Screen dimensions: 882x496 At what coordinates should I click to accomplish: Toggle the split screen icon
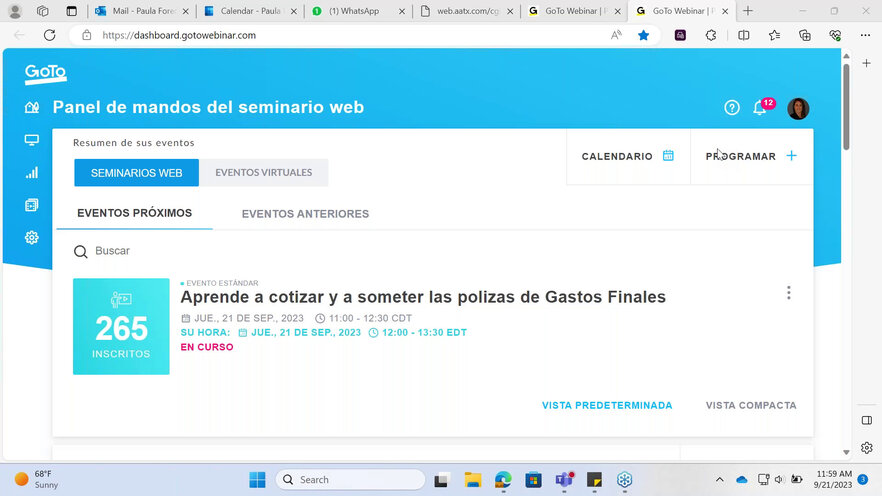coord(744,35)
